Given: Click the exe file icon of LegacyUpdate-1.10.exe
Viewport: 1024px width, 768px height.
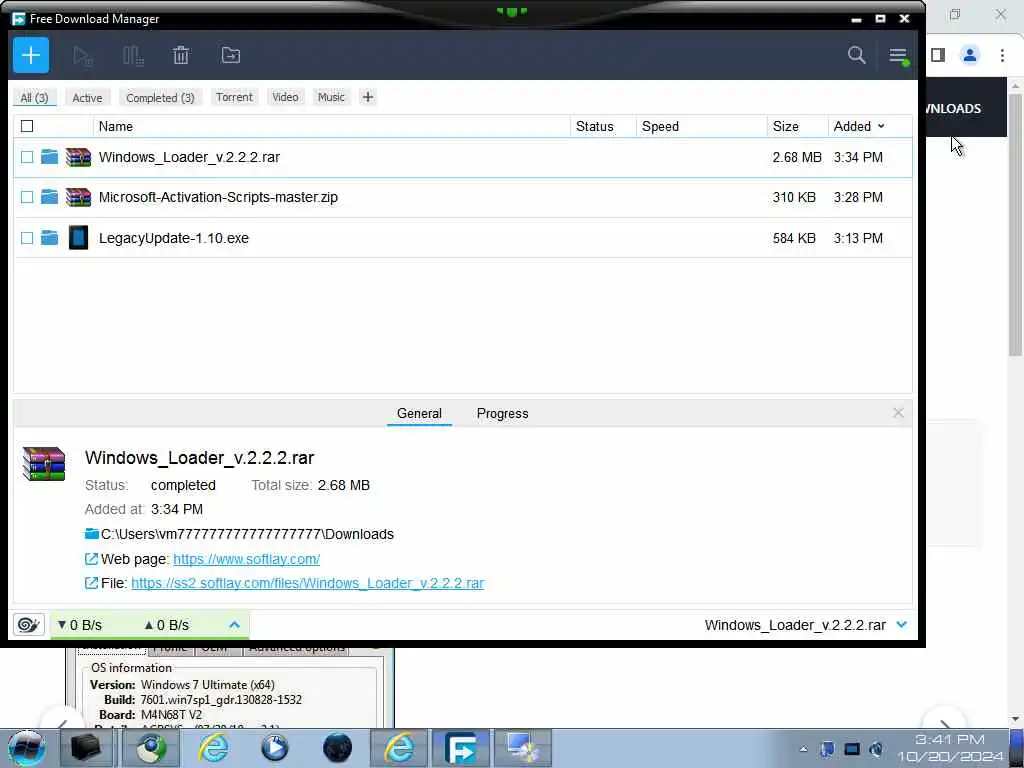Looking at the screenshot, I should point(78,238).
